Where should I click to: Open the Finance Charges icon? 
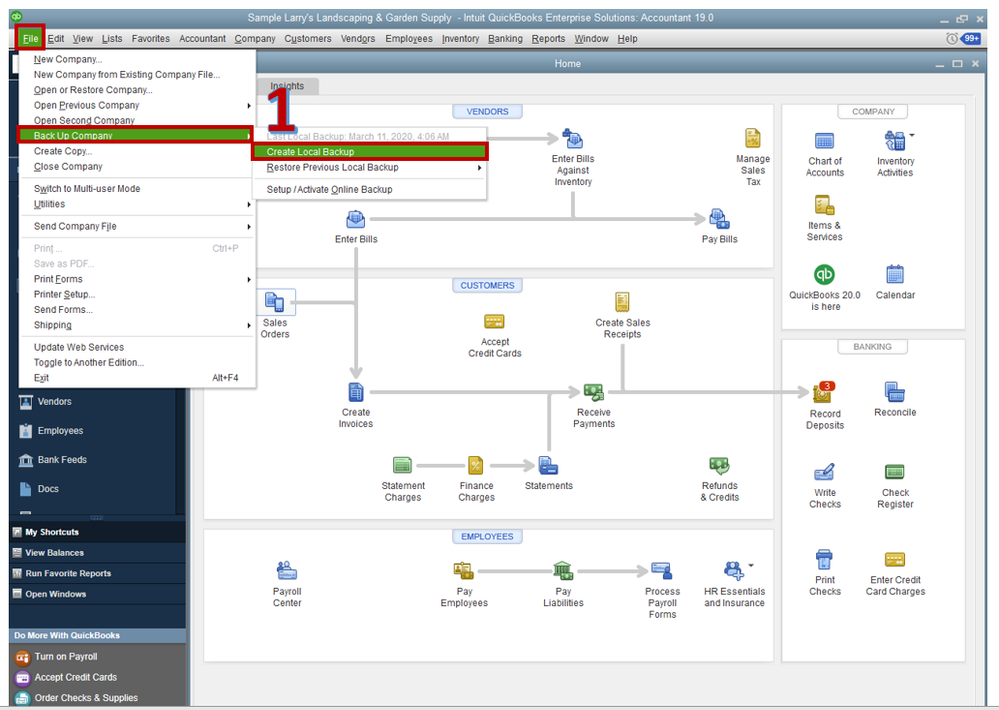476,465
